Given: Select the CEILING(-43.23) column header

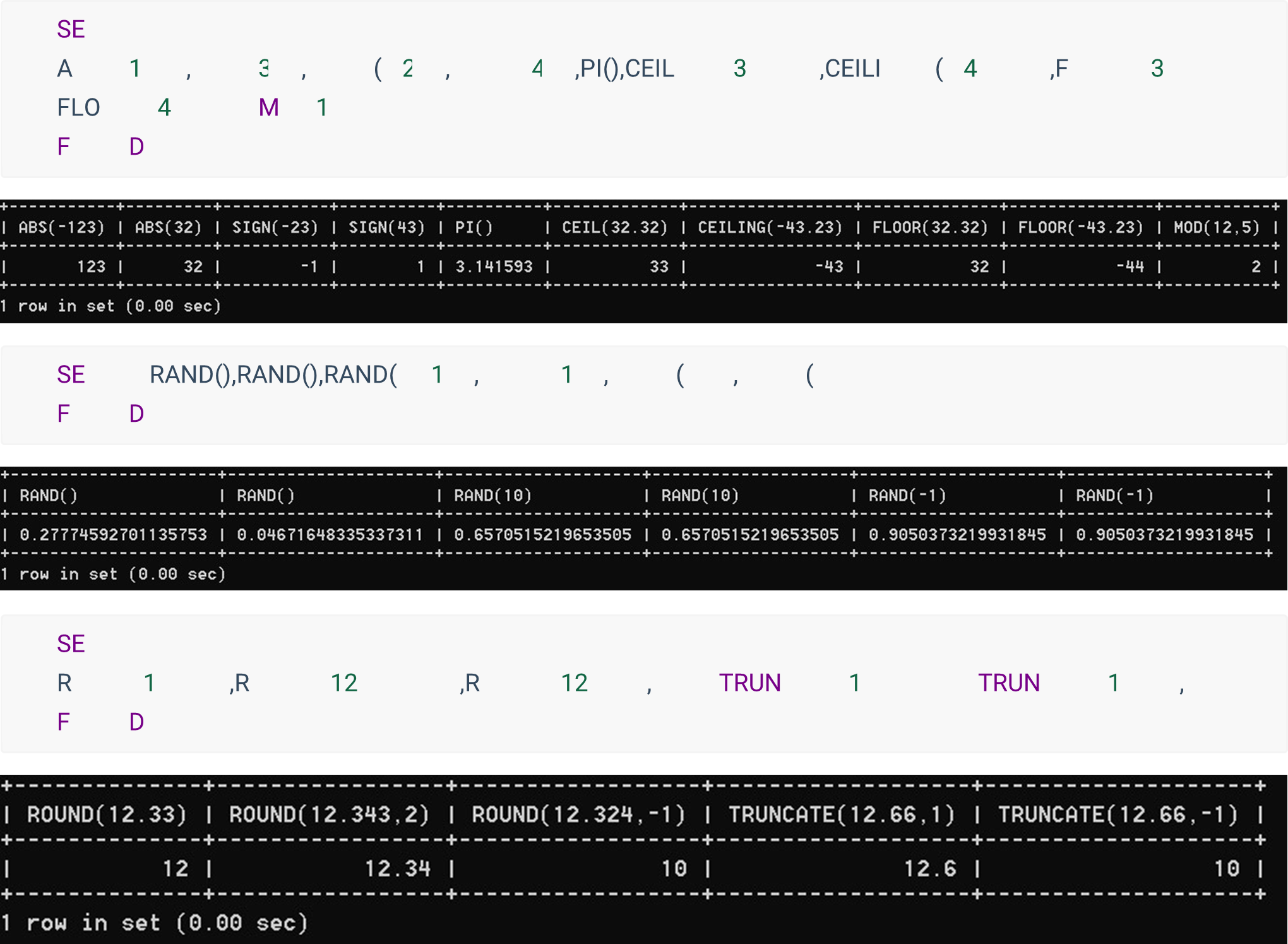Looking at the screenshot, I should tap(770, 227).
